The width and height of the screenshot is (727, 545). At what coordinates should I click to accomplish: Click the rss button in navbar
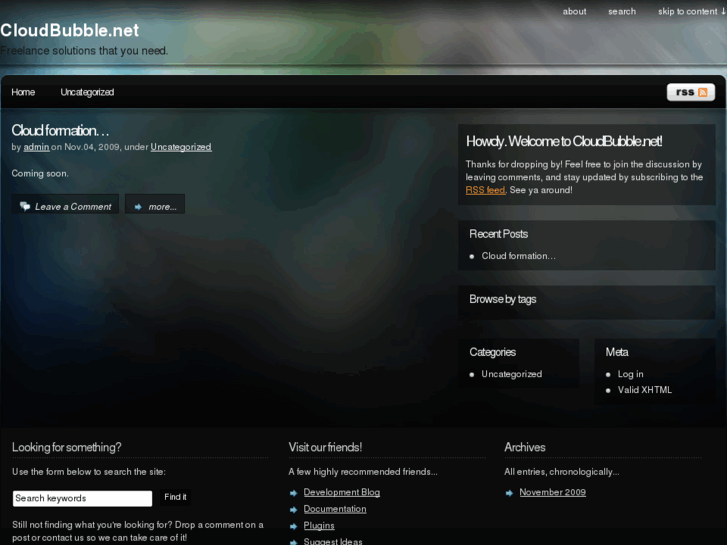(691, 92)
